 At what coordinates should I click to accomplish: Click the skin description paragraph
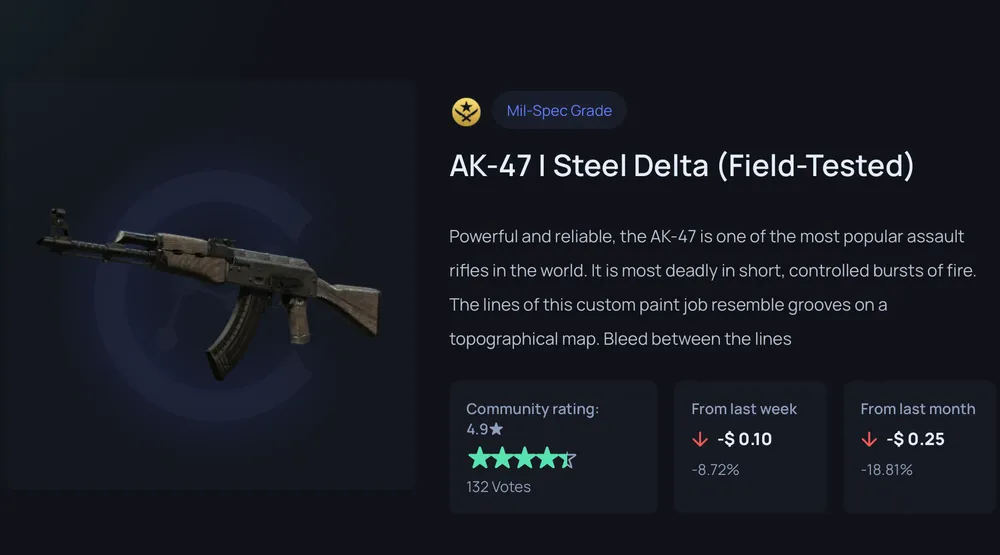[712, 288]
